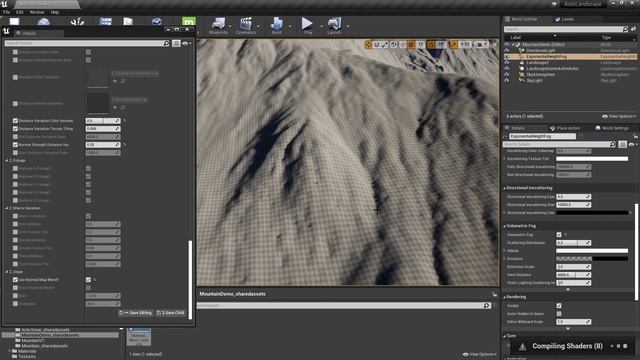Open the Window menu
This screenshot has width=640, height=360.
(37, 12)
